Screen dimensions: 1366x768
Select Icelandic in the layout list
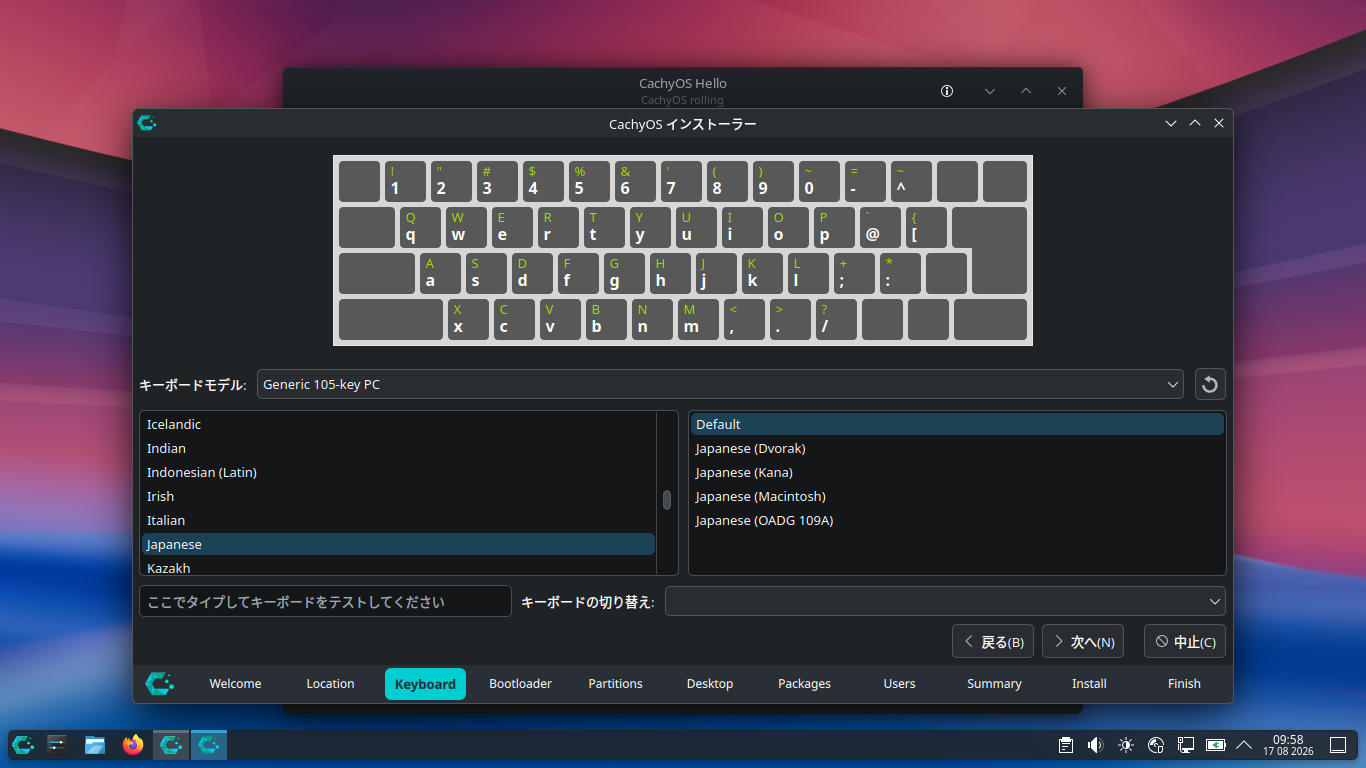(x=398, y=425)
